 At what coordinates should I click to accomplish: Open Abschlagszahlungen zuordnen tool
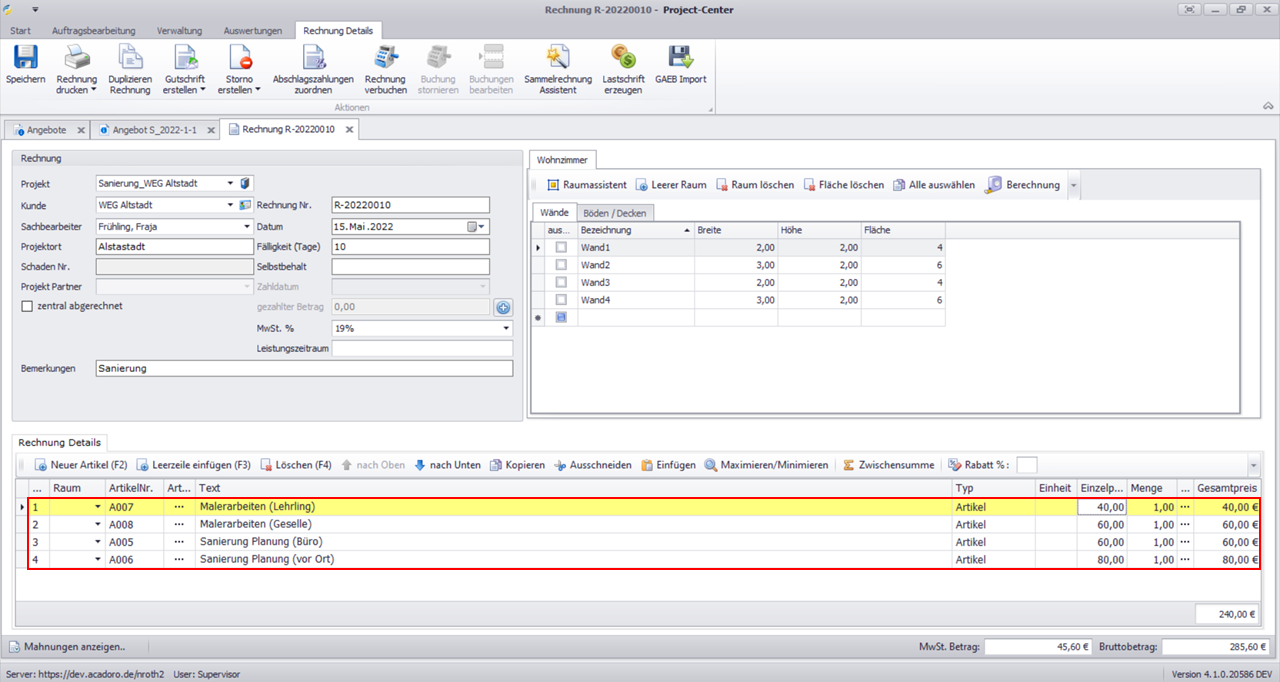click(x=313, y=58)
